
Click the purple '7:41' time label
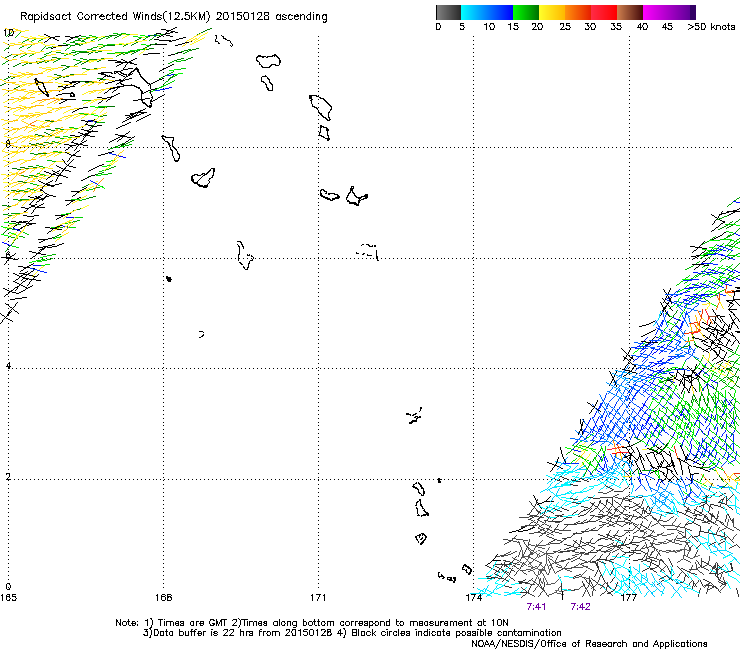(x=536, y=607)
